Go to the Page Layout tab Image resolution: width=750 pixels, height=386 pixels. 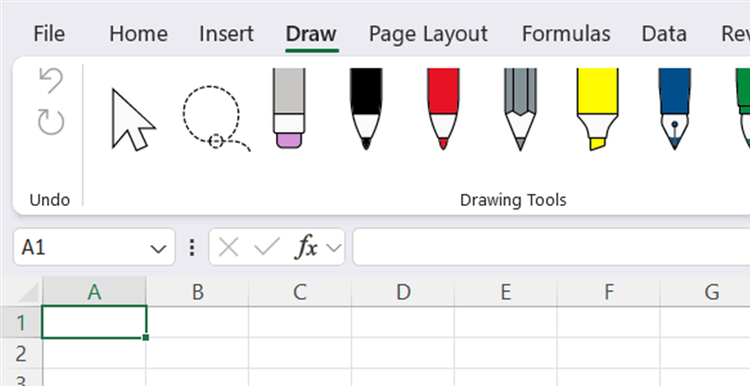(428, 34)
